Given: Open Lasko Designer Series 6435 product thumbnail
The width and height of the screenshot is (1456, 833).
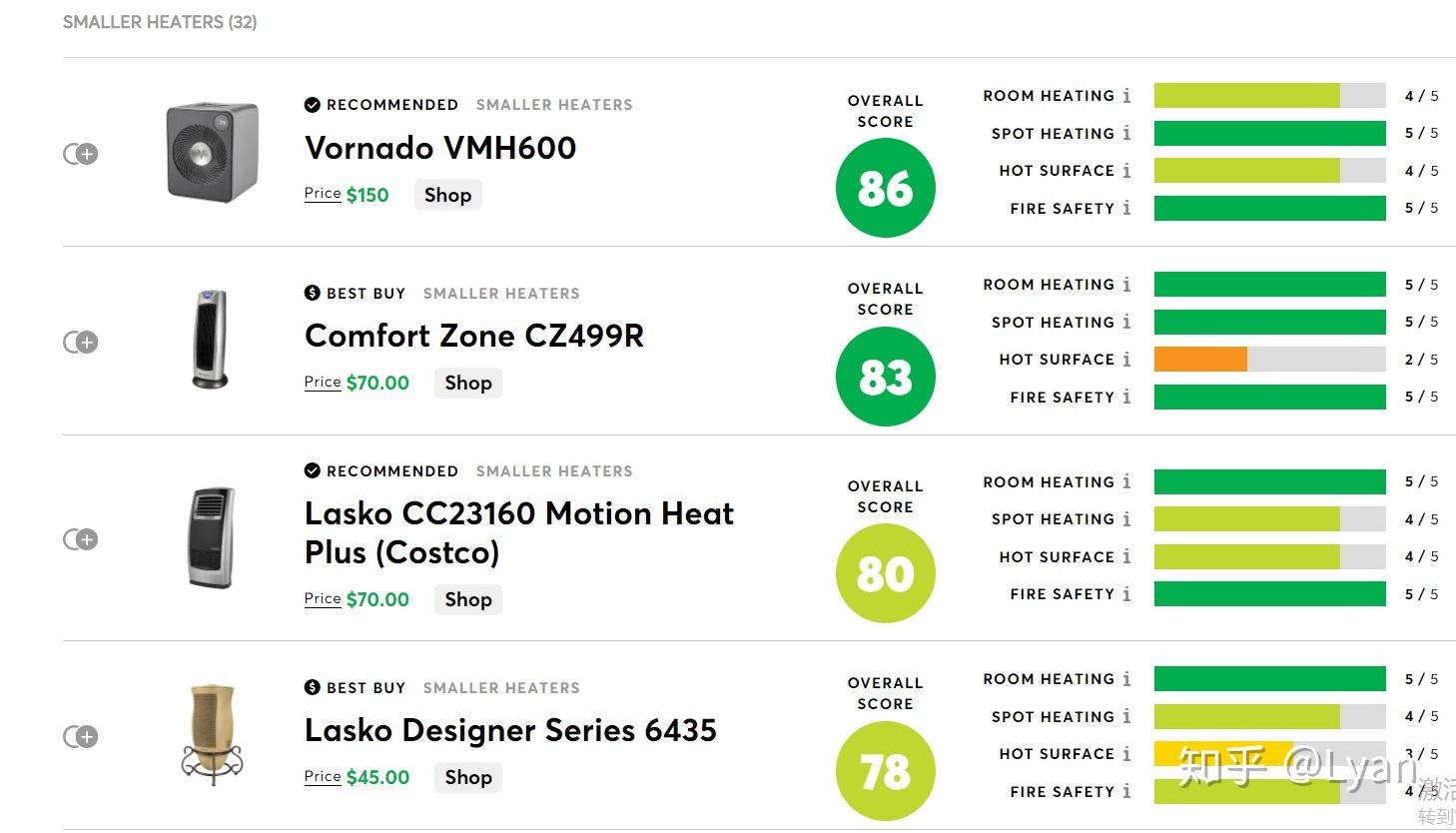Looking at the screenshot, I should tap(212, 734).
